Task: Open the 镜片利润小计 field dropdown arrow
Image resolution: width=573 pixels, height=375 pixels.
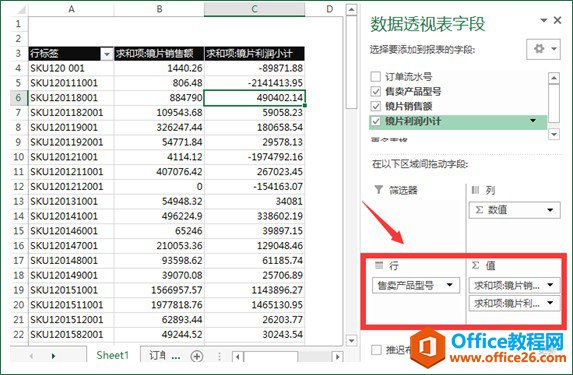Action: pos(533,121)
